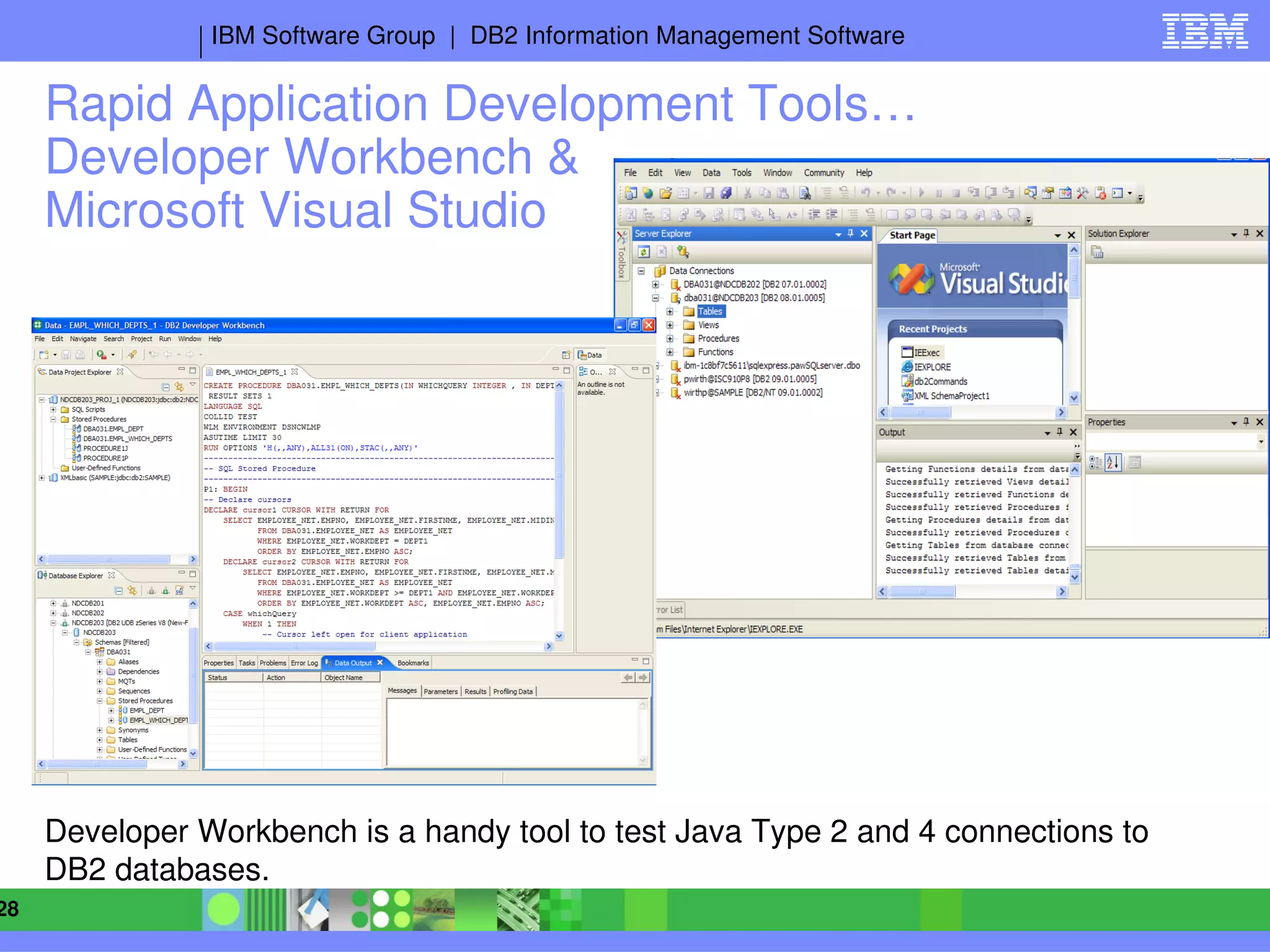Maximize the EMPL_WHICH_DEPTS_1 editor pane

[x=566, y=371]
